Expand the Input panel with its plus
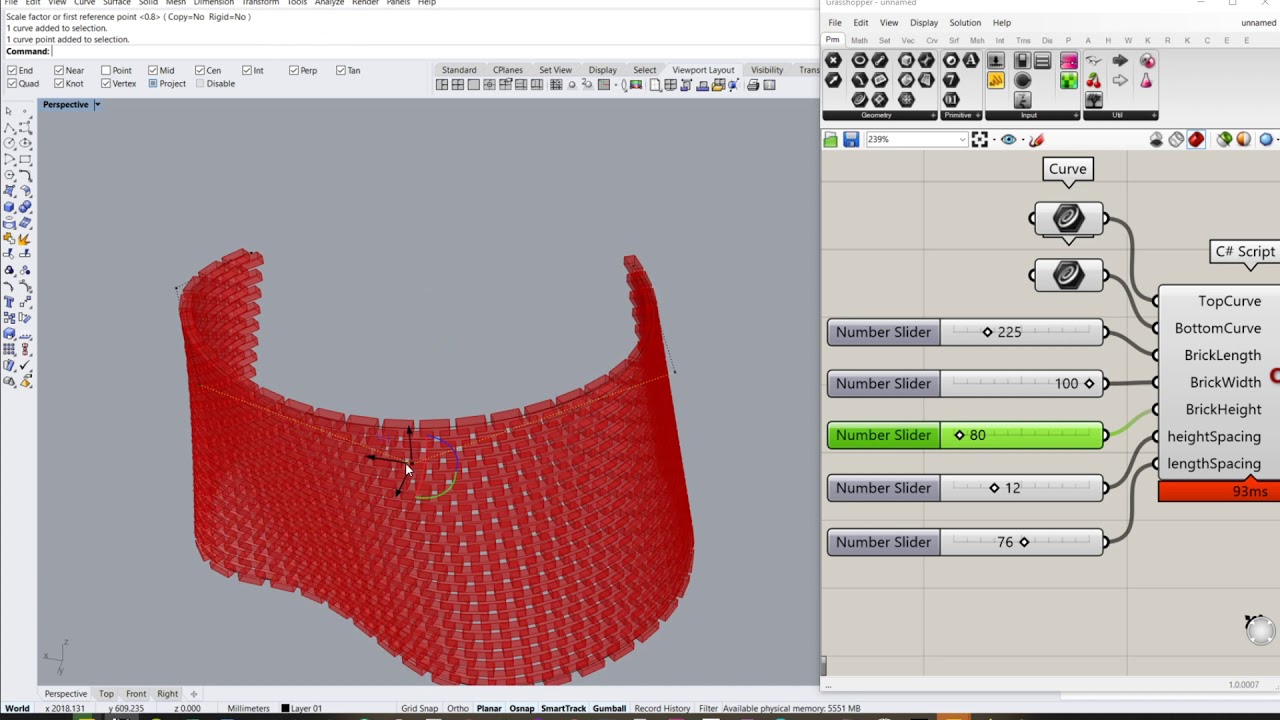 point(1077,115)
